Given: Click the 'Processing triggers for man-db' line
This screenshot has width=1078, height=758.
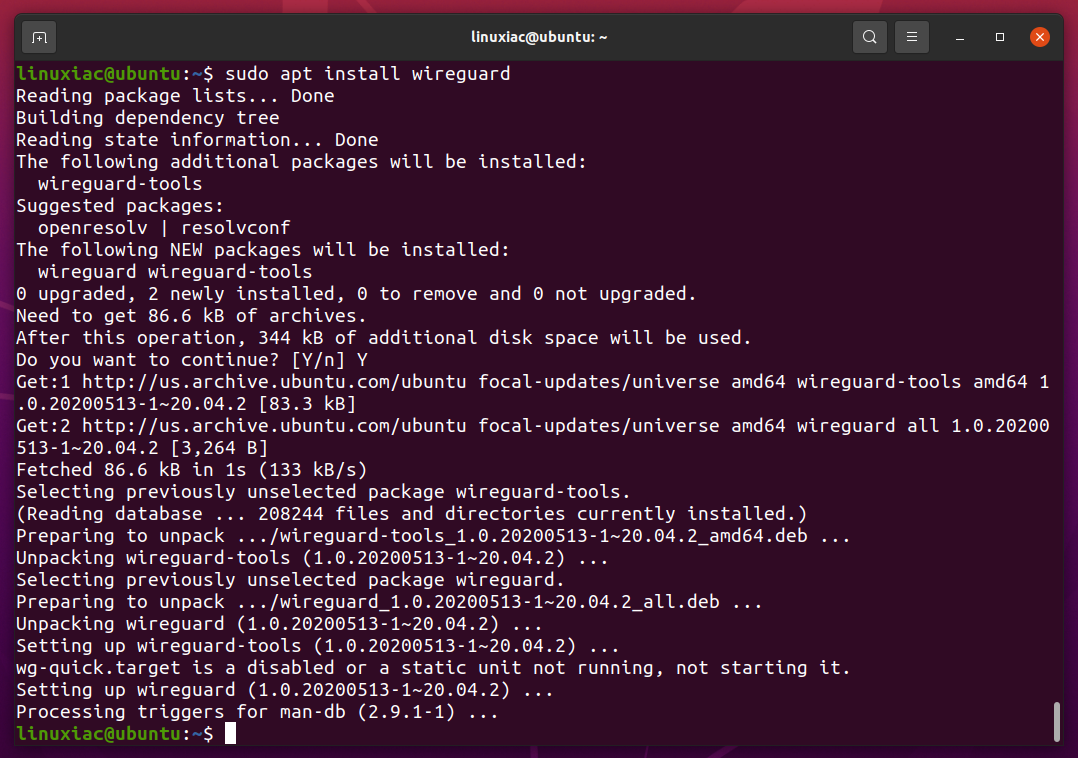Looking at the screenshot, I should click(x=257, y=712).
